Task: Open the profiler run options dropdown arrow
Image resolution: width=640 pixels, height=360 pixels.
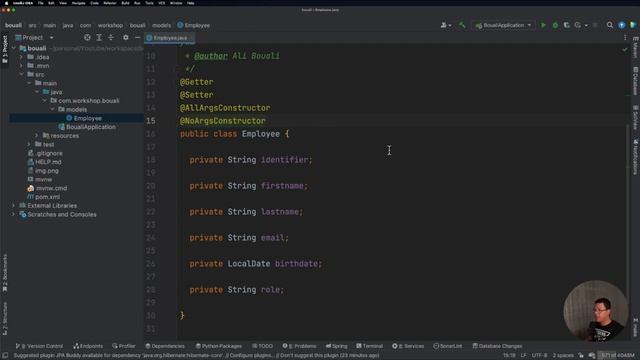Action: (586, 25)
